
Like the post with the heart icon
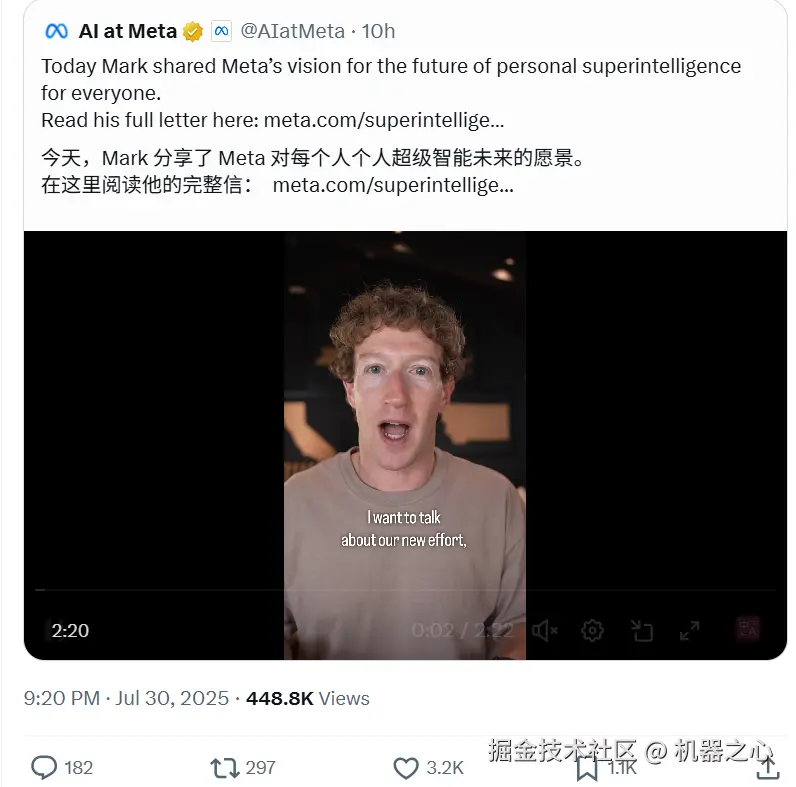point(406,768)
